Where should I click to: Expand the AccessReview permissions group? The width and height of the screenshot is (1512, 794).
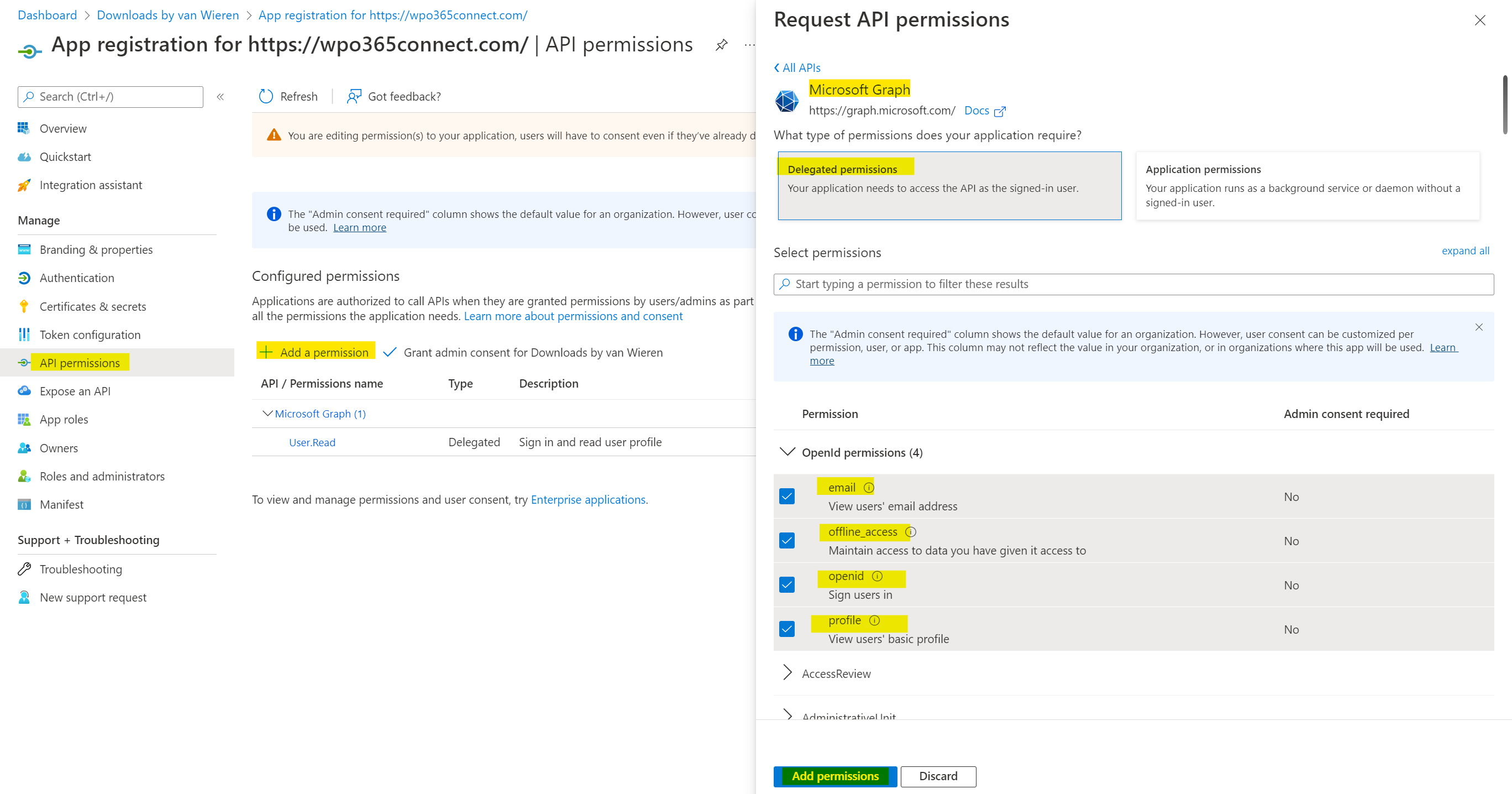point(786,673)
